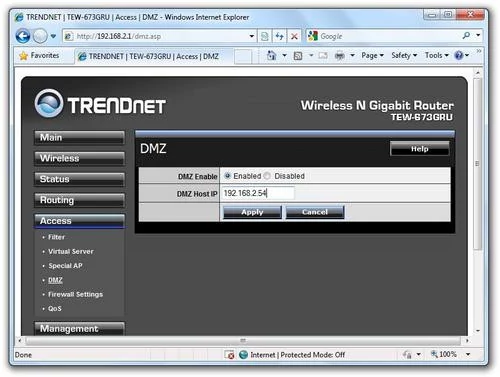Expand the Feeds dropdown arrow
500x377 pixels.
tap(311, 56)
